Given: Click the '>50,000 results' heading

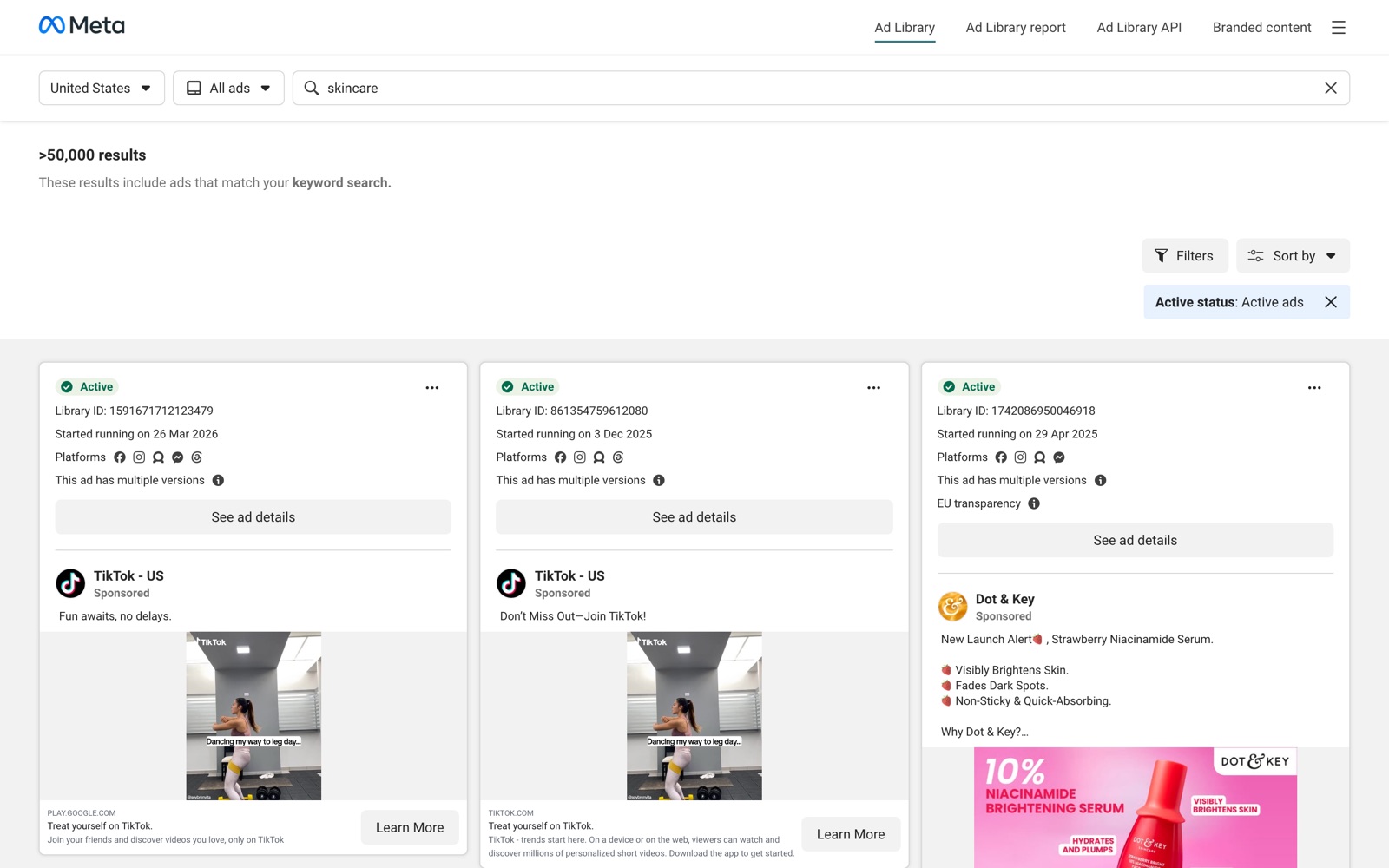Looking at the screenshot, I should [93, 155].
